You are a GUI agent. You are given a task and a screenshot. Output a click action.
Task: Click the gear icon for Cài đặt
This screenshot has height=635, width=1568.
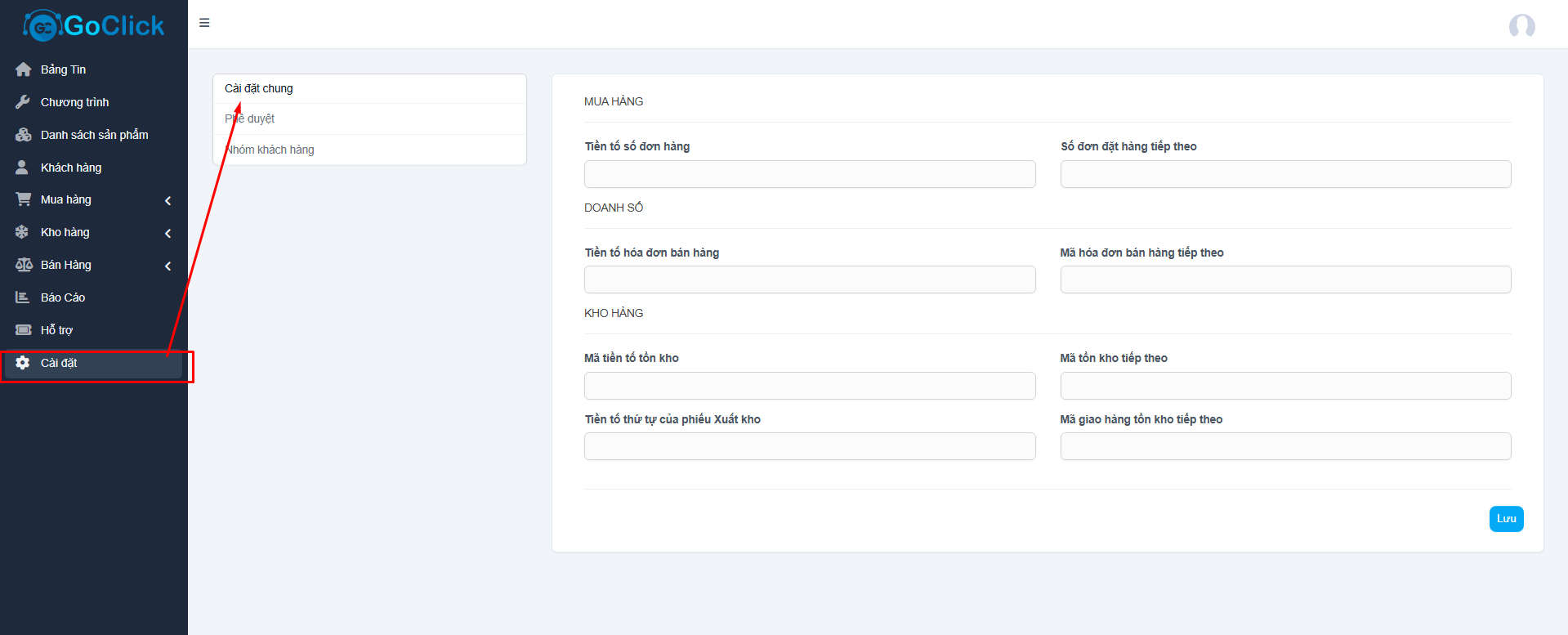(x=23, y=363)
